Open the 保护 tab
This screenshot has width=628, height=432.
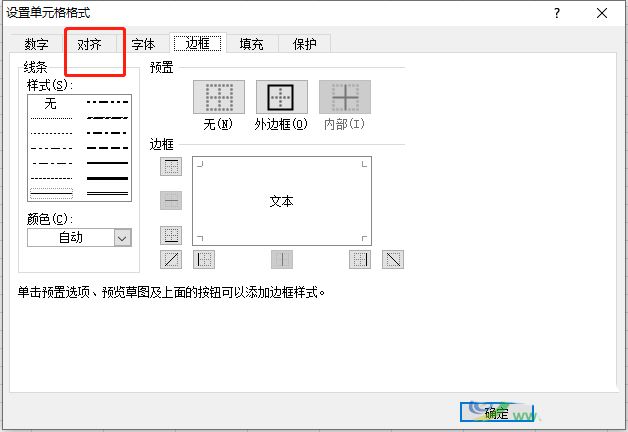coord(304,44)
